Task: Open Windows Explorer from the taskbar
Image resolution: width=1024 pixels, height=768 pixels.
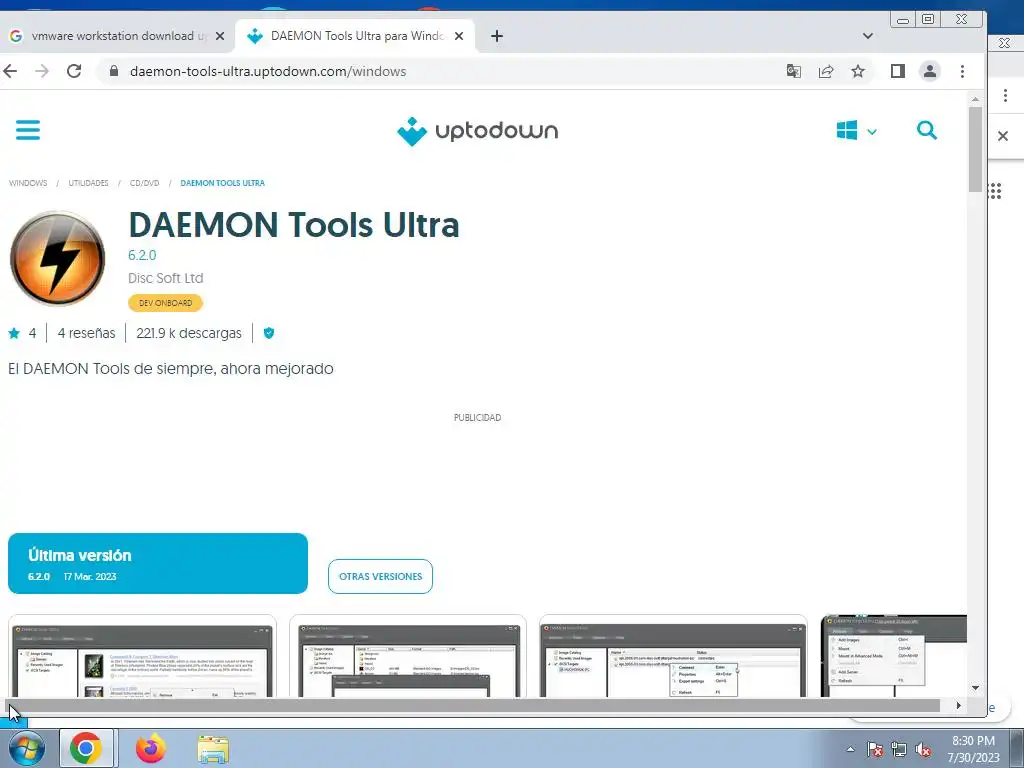Action: coord(213,749)
